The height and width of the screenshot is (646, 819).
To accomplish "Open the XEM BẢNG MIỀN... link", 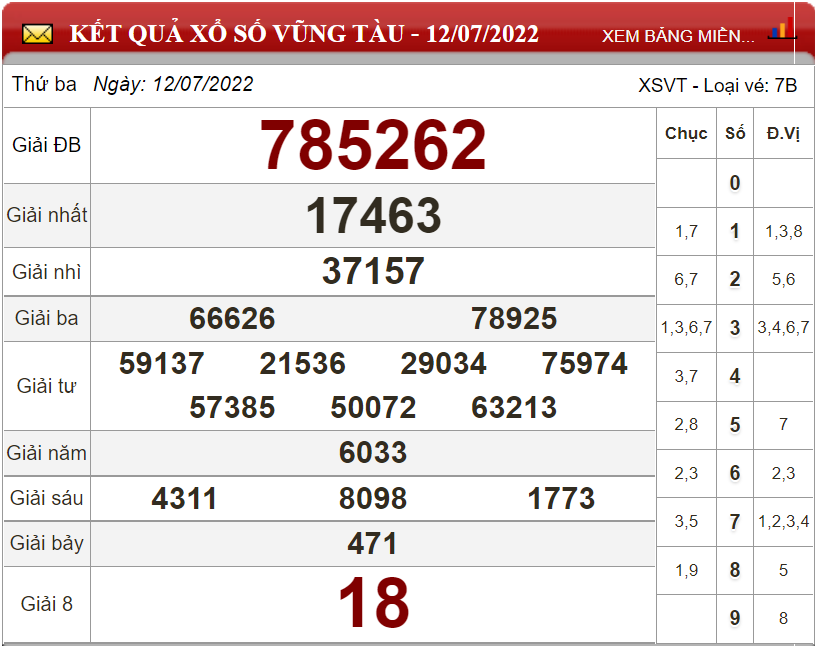I will 678,36.
